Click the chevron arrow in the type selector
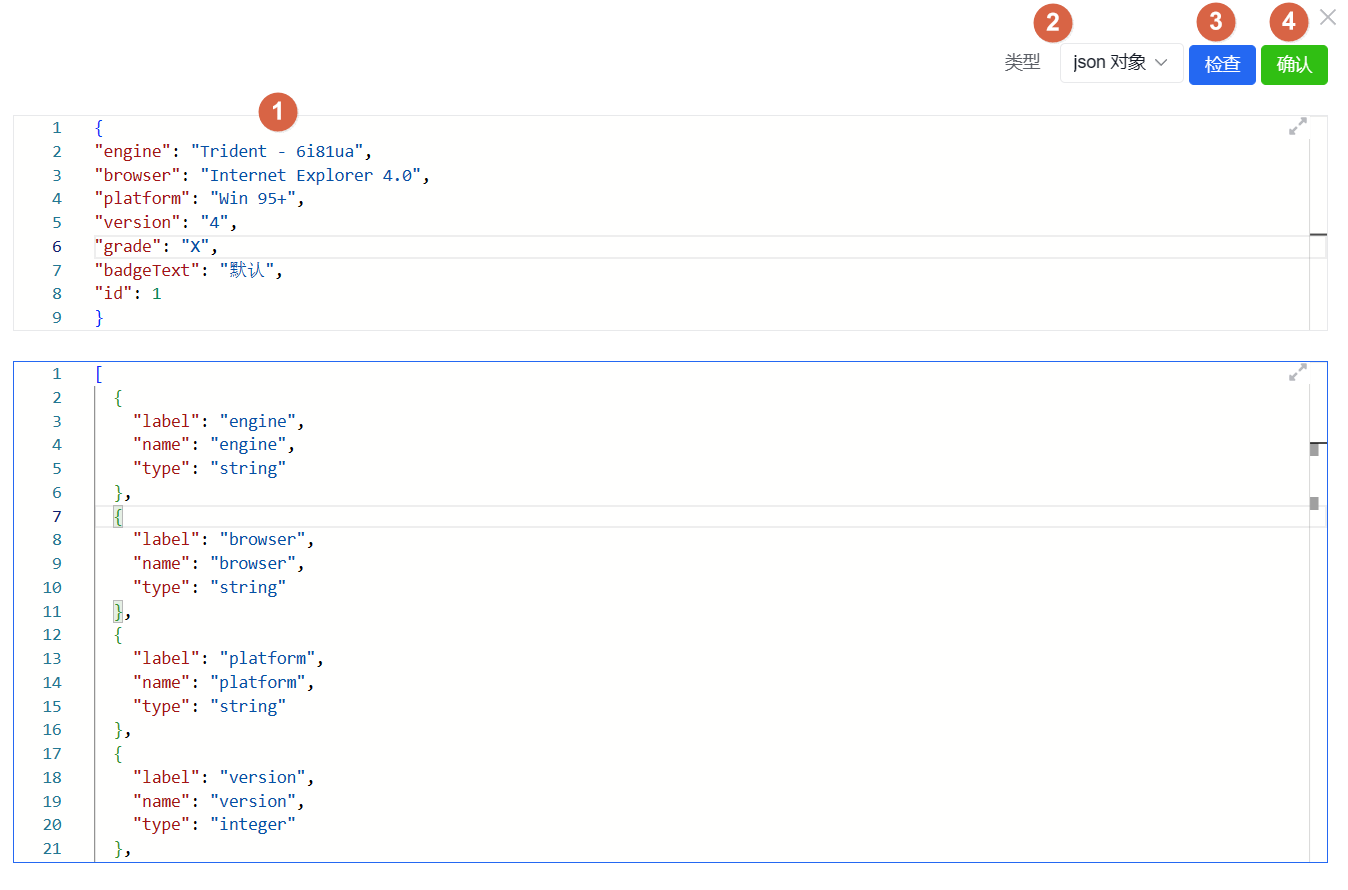The width and height of the screenshot is (1348, 890). click(1161, 63)
